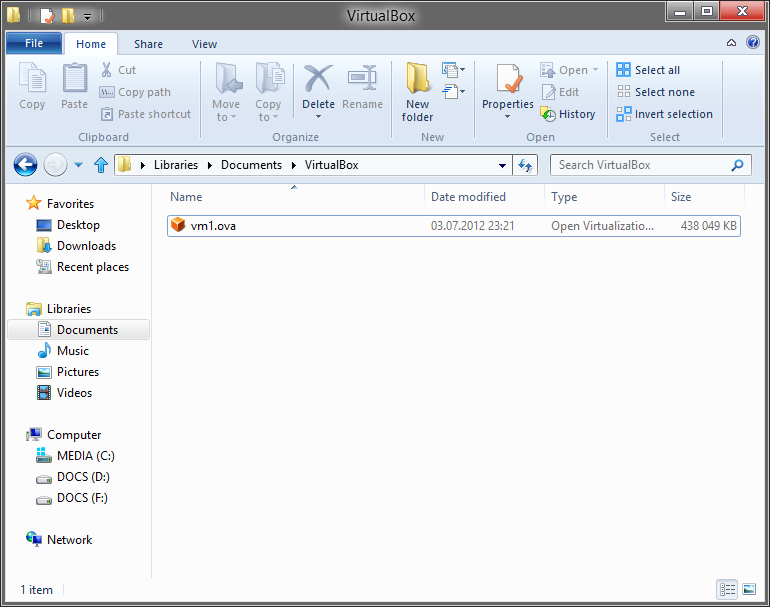The height and width of the screenshot is (608, 770).
Task: Minimize the ribbon with the caret
Action: pos(731,43)
